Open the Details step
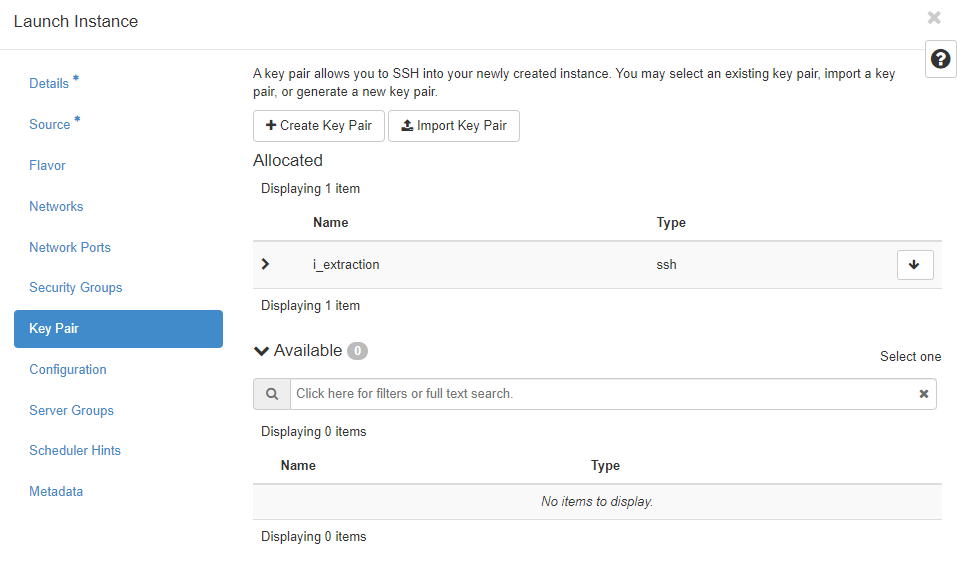957x573 pixels. click(49, 84)
